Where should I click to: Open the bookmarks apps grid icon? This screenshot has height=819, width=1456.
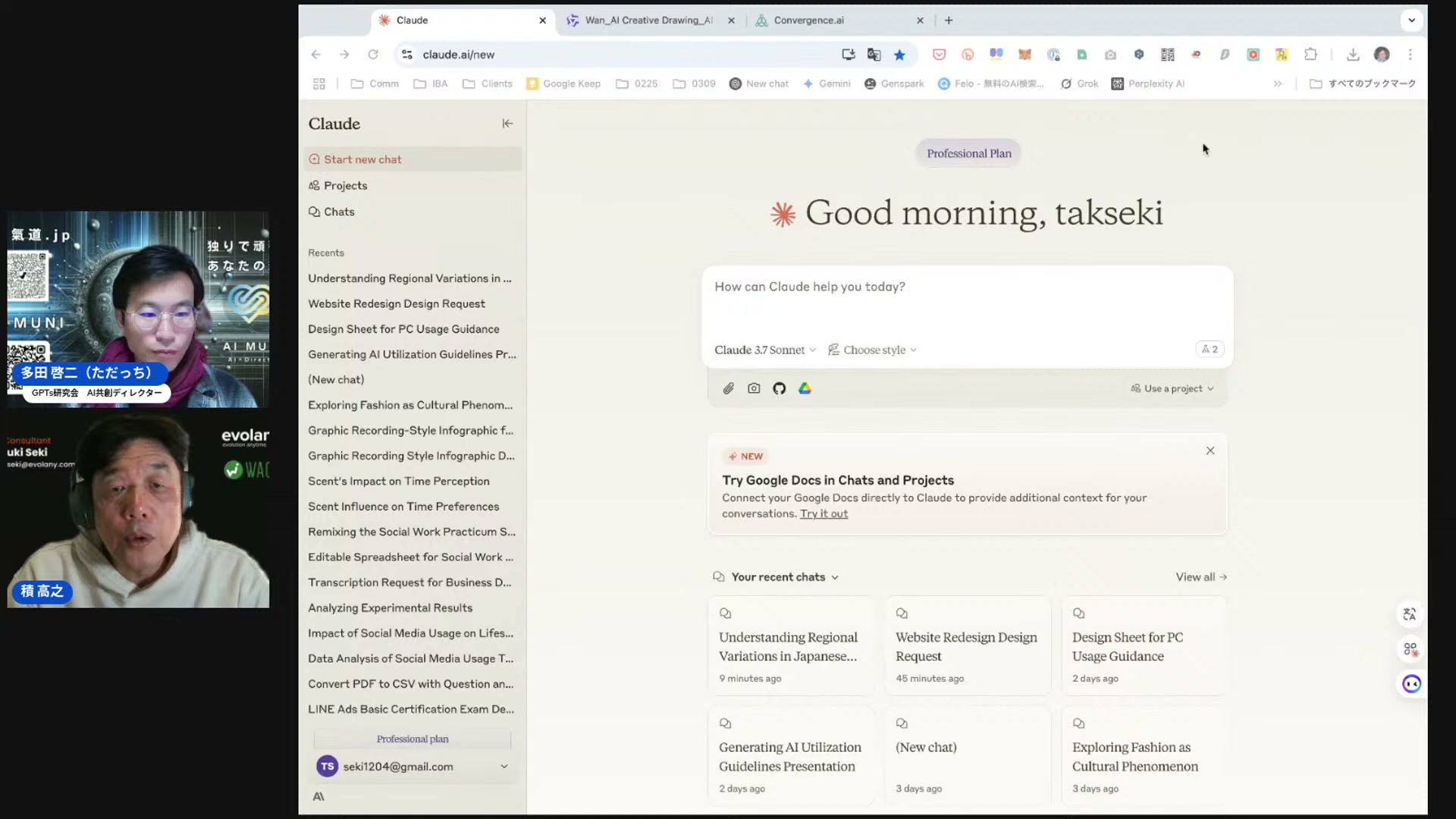click(x=319, y=83)
